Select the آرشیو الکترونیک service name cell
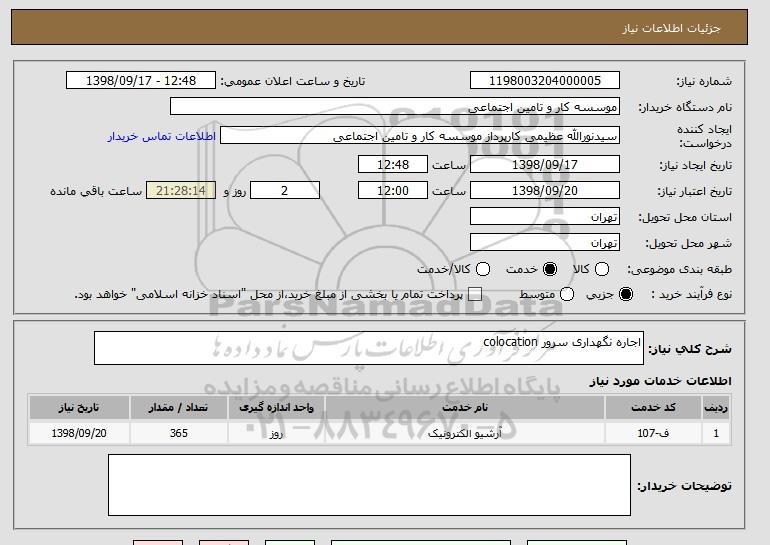This screenshot has height=545, width=770. point(465,433)
